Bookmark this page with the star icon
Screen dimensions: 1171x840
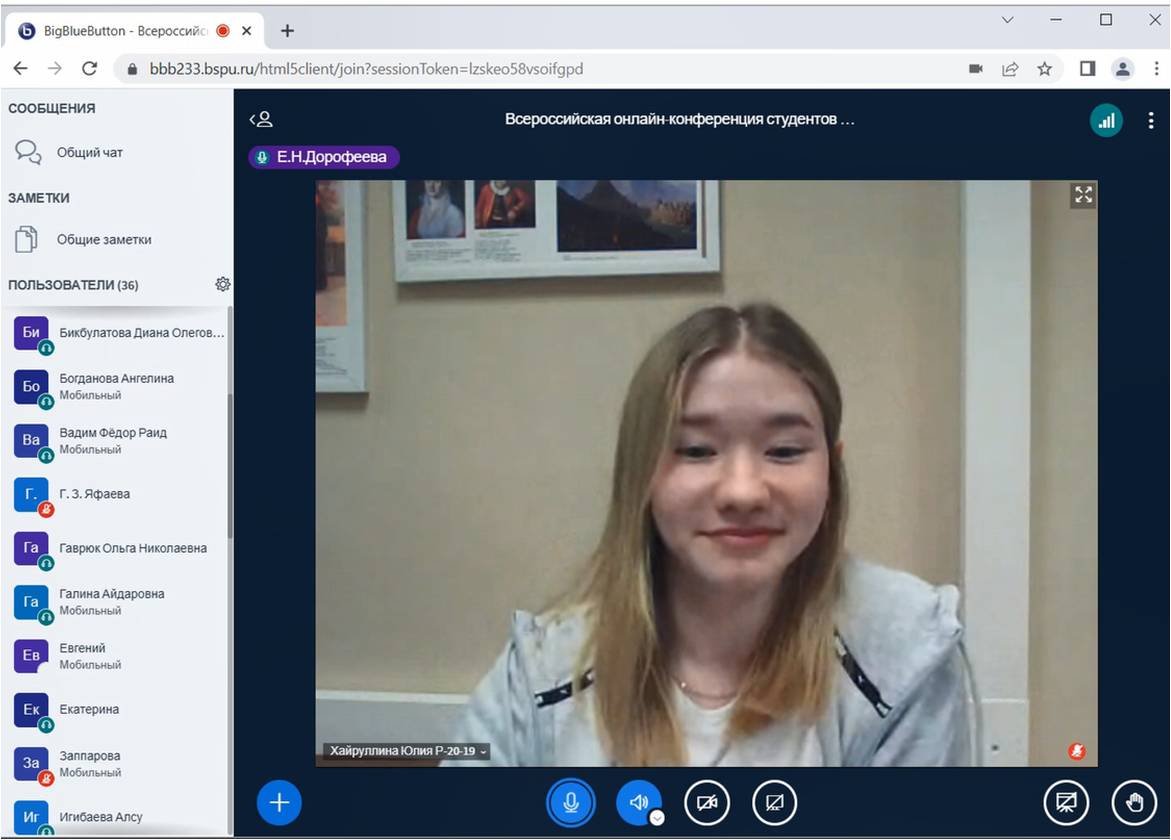click(1045, 69)
